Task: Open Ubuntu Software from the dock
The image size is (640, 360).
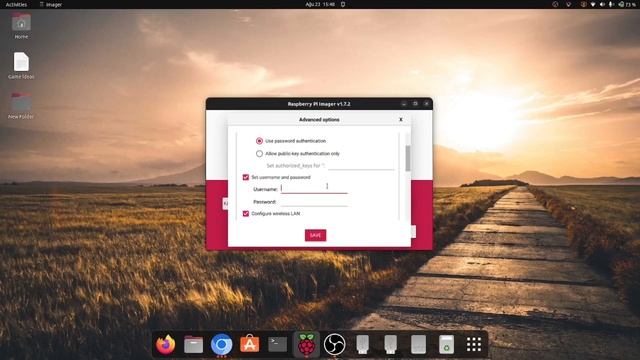Action: [x=249, y=344]
